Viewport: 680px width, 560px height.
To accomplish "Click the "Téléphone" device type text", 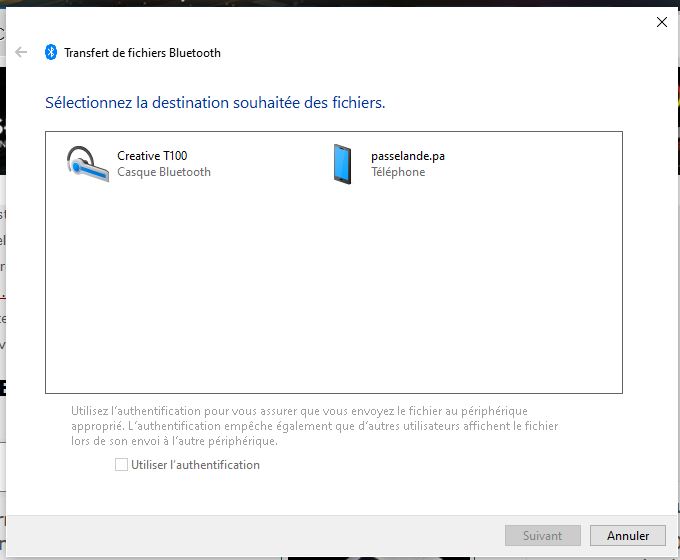I will pos(397,172).
